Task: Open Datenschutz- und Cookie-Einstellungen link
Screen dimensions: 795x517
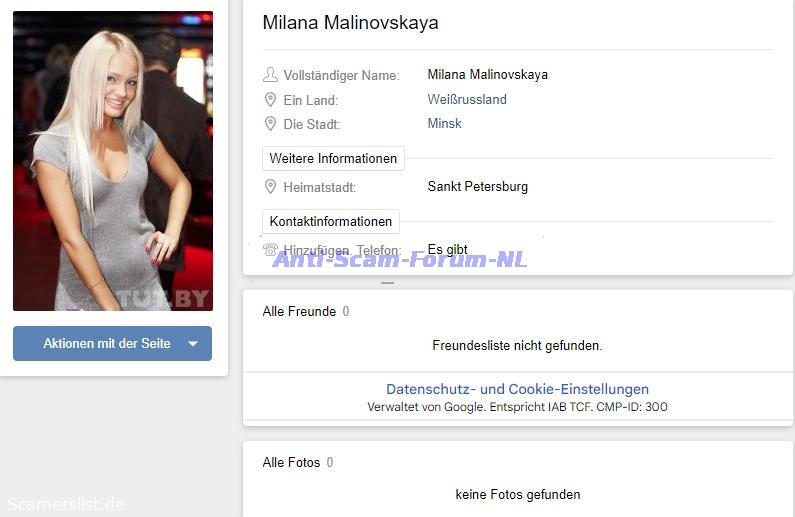Action: pyautogui.click(x=517, y=389)
